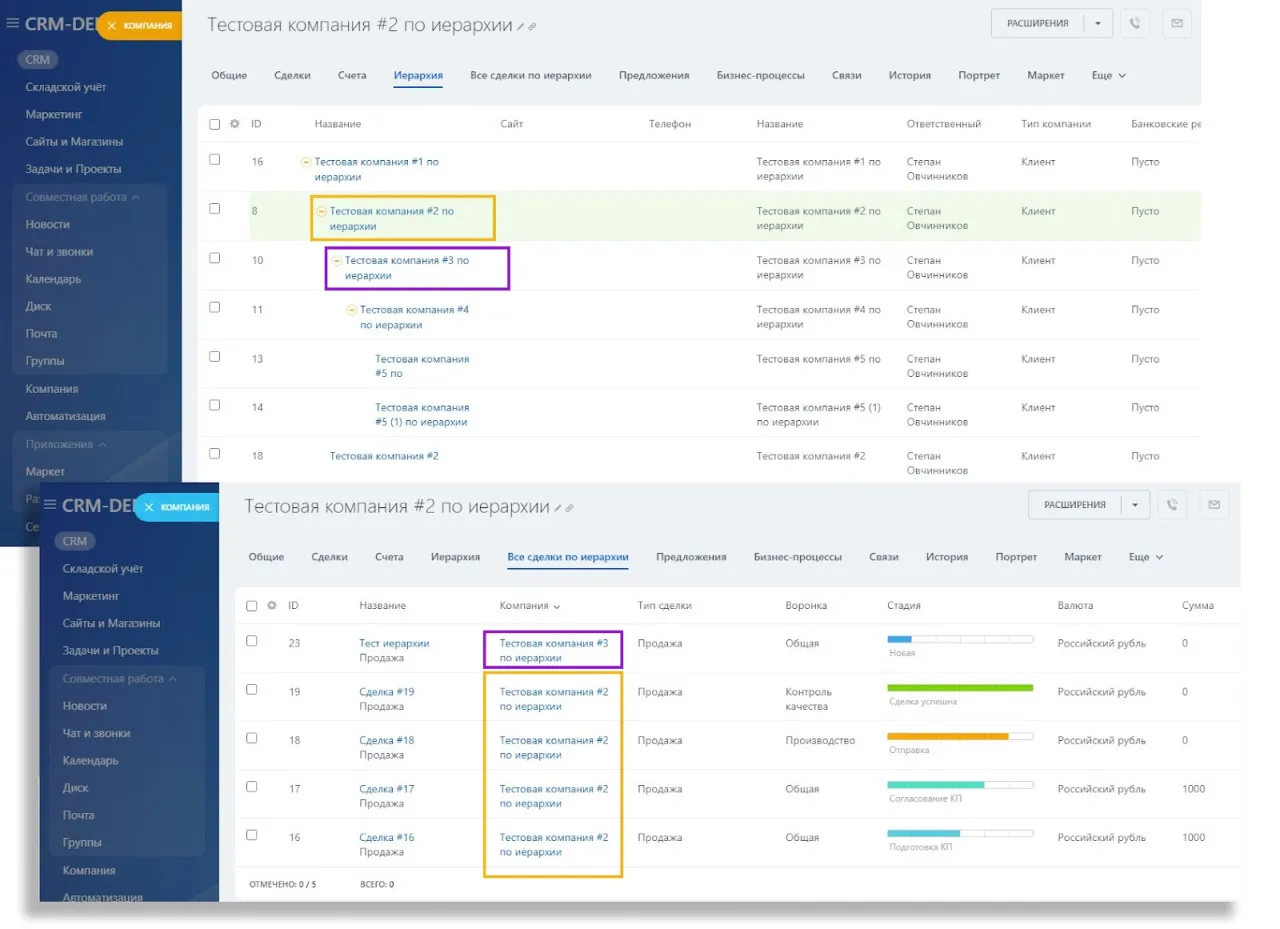Screen dimensions: 1280x929
Task: Click the copy link icon beside the deals window title
Action: pos(570,509)
